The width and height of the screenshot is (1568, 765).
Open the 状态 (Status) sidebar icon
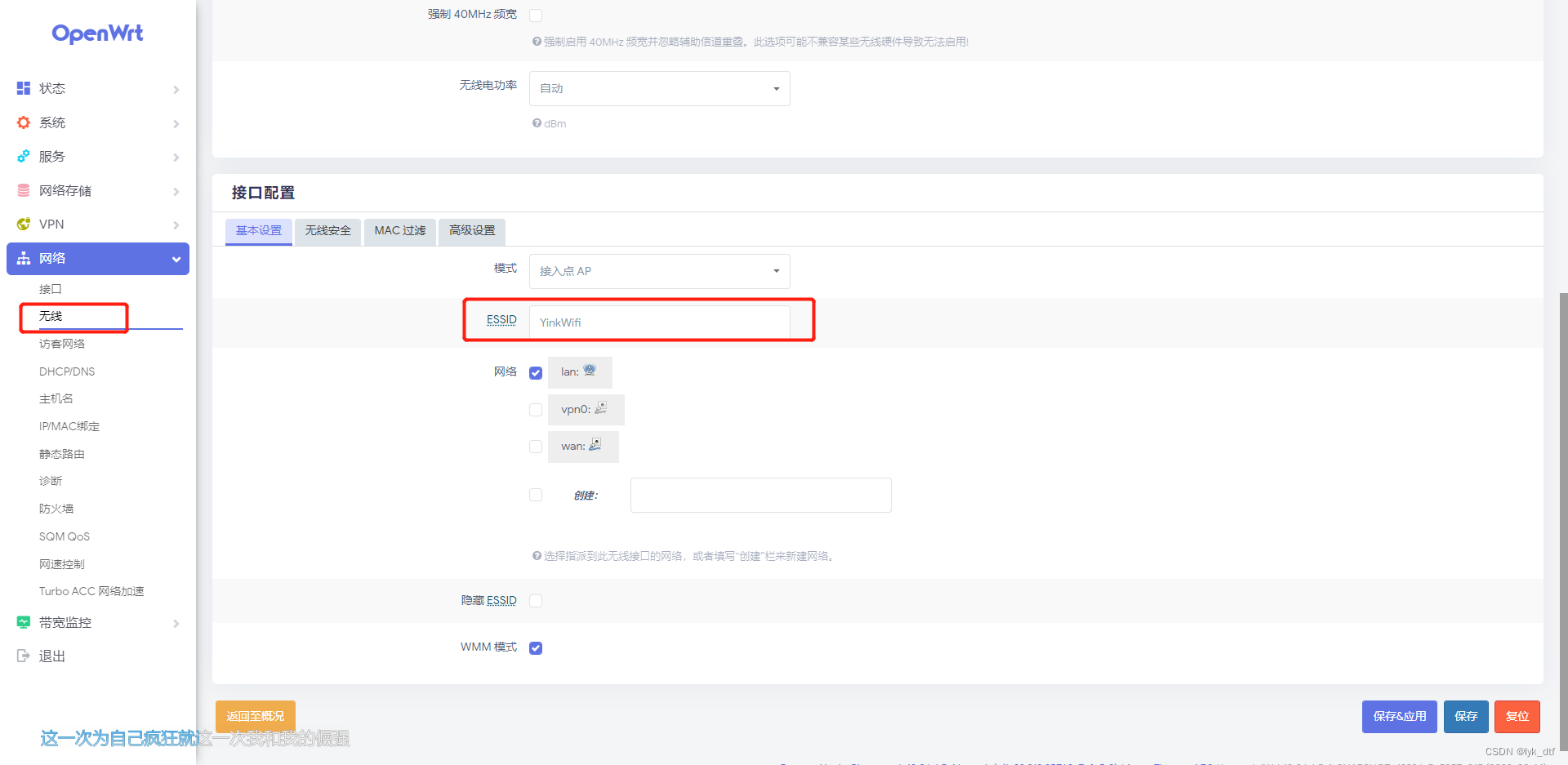click(x=23, y=88)
